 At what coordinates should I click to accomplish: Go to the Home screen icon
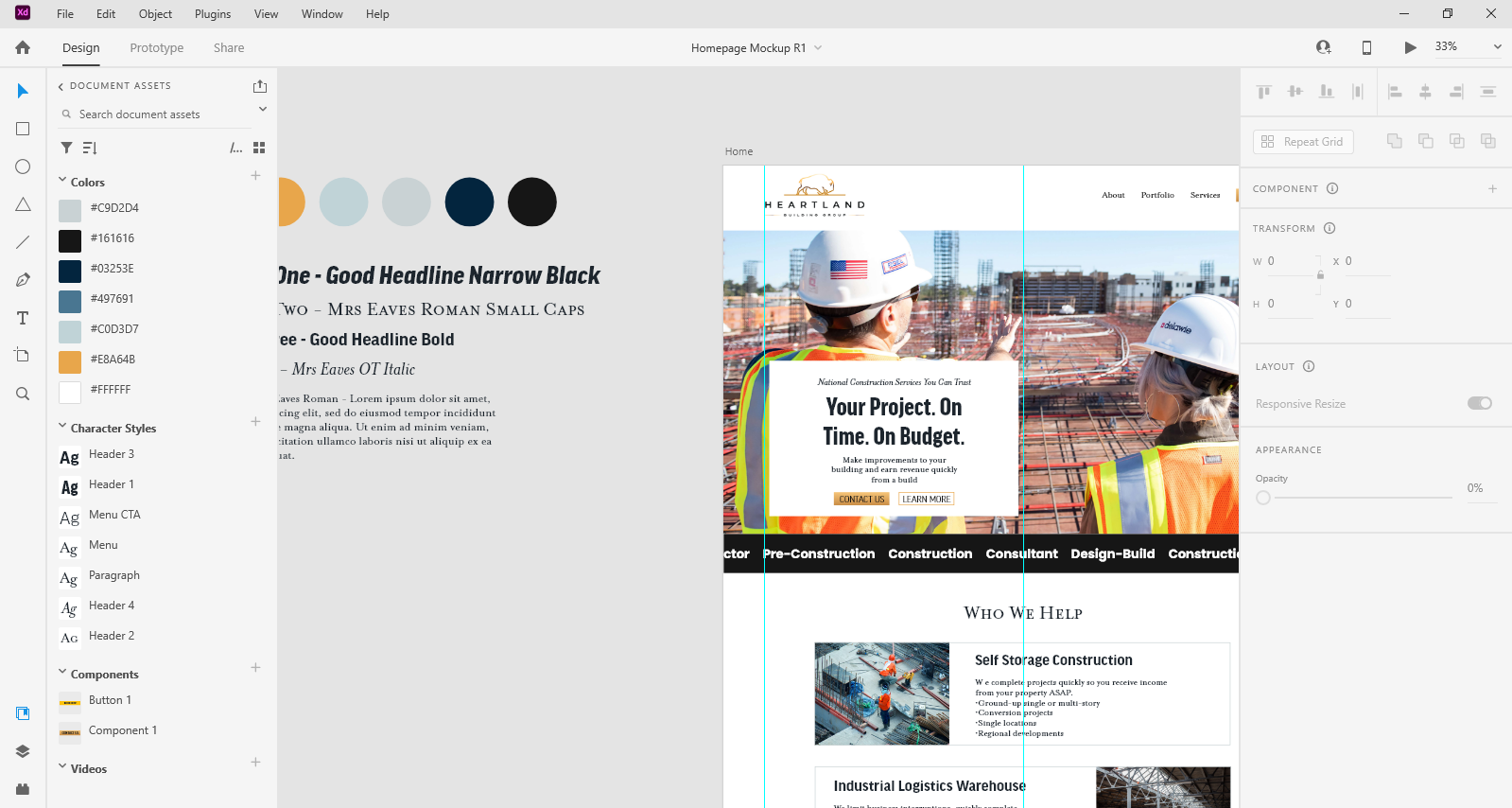(x=23, y=47)
